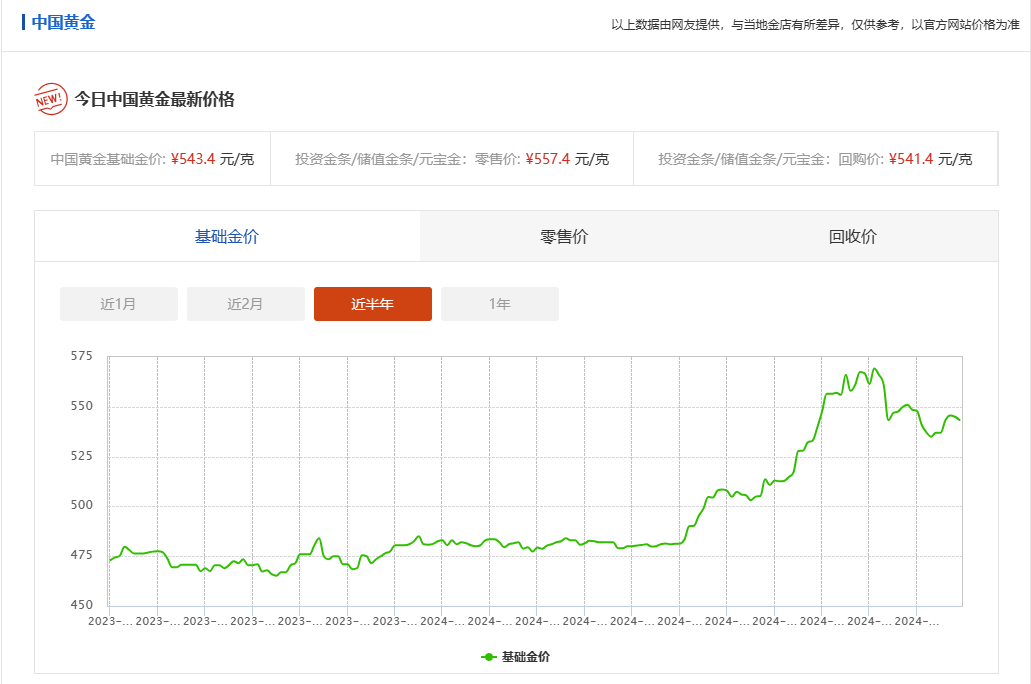Click the buyback price ¥541.4 value
This screenshot has width=1031, height=684.
(910, 159)
